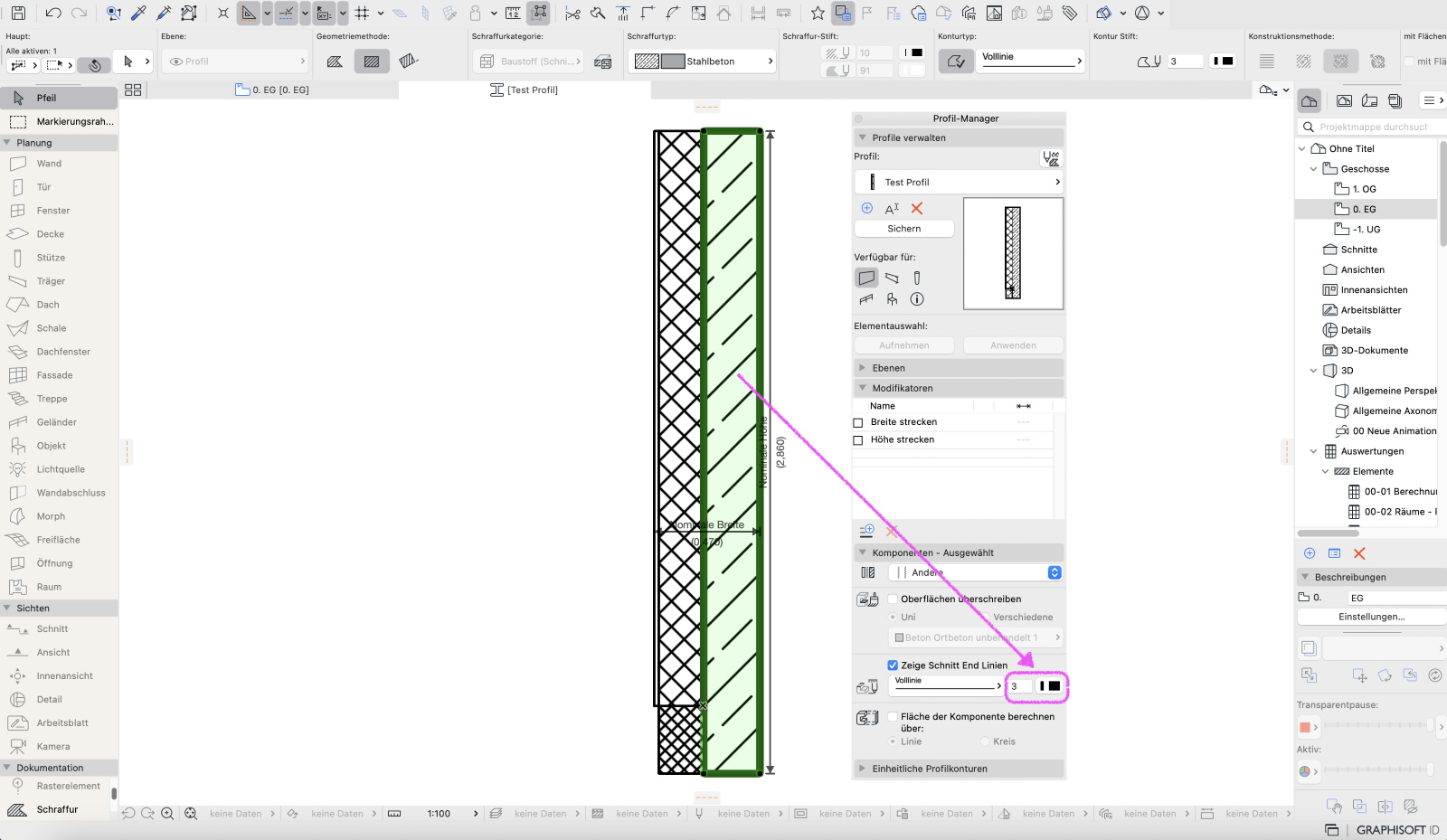1447x840 pixels.
Task: Uncheck Zeige Schnitt End Linien
Action: (x=893, y=665)
